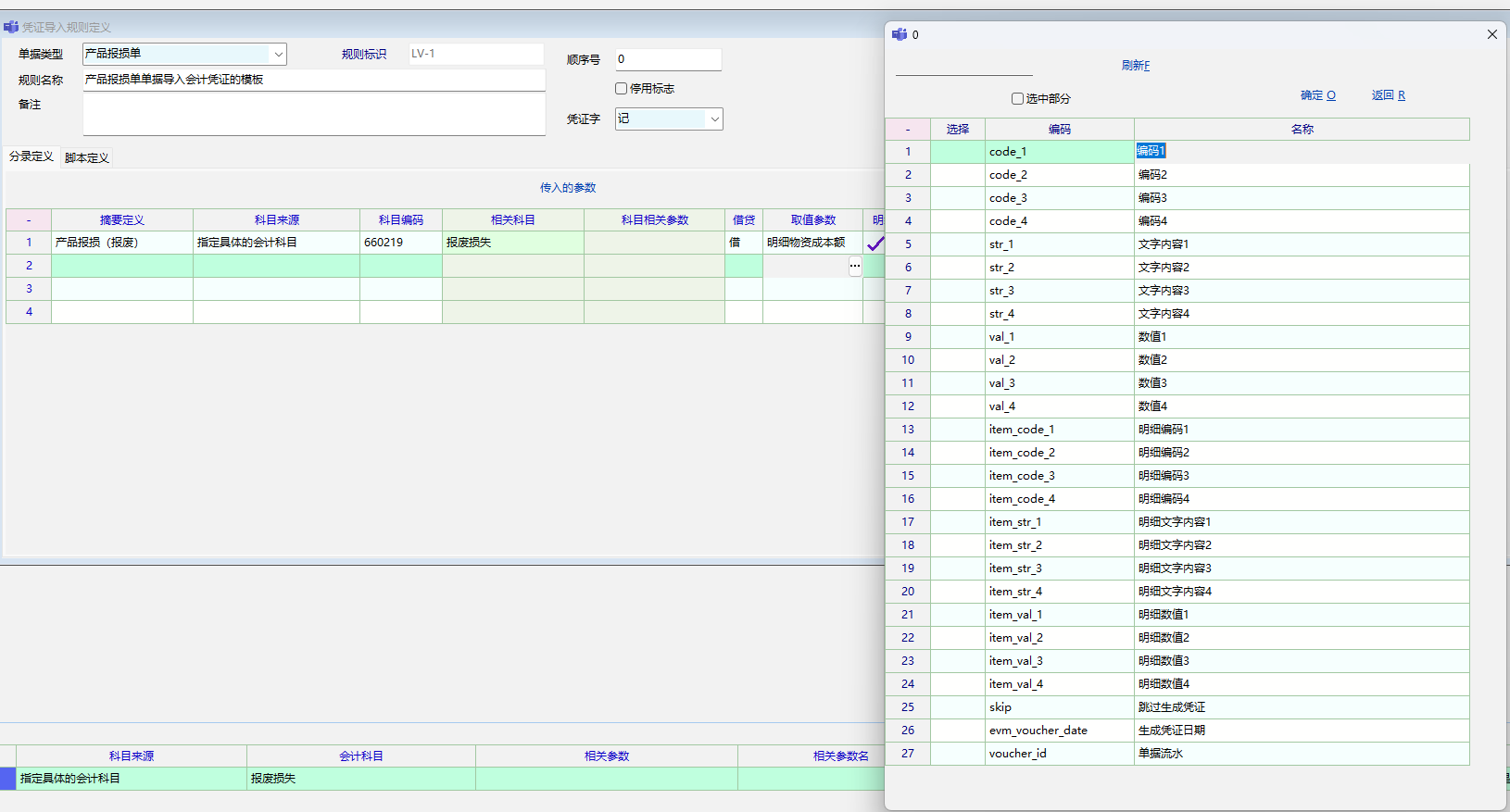Screen dimensions: 1510x812
Task: Switch to the 脚本定义 tab
Action: 87,158
